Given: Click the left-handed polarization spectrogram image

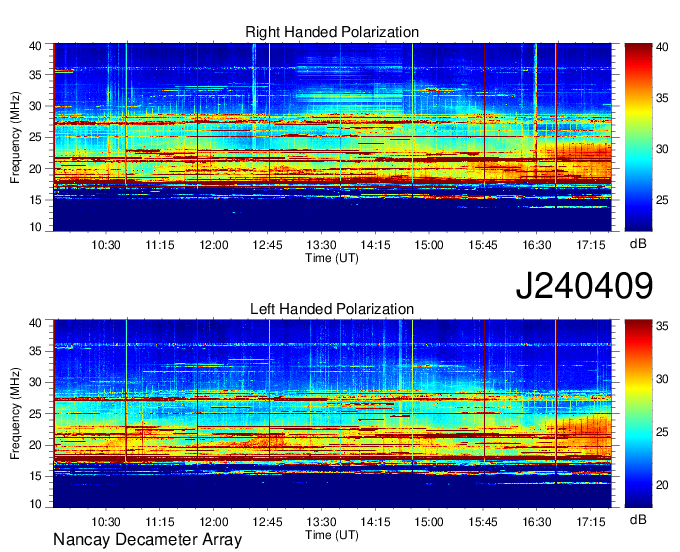Looking at the screenshot, I should coord(332,414).
